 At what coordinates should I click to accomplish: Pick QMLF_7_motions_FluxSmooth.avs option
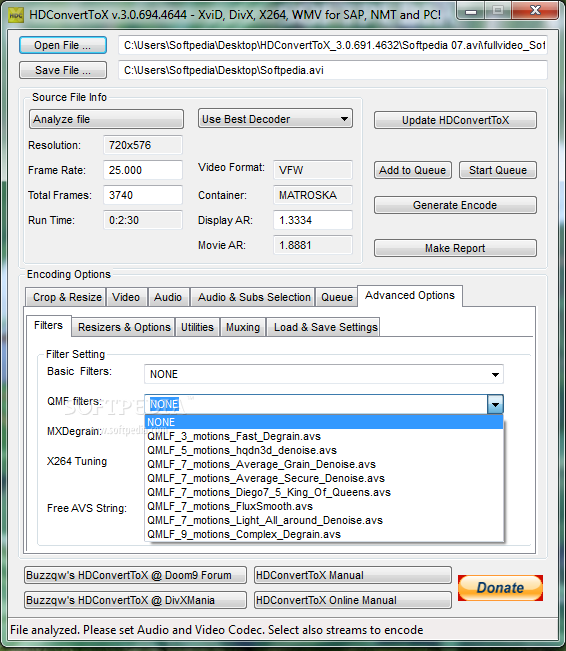[x=324, y=506]
